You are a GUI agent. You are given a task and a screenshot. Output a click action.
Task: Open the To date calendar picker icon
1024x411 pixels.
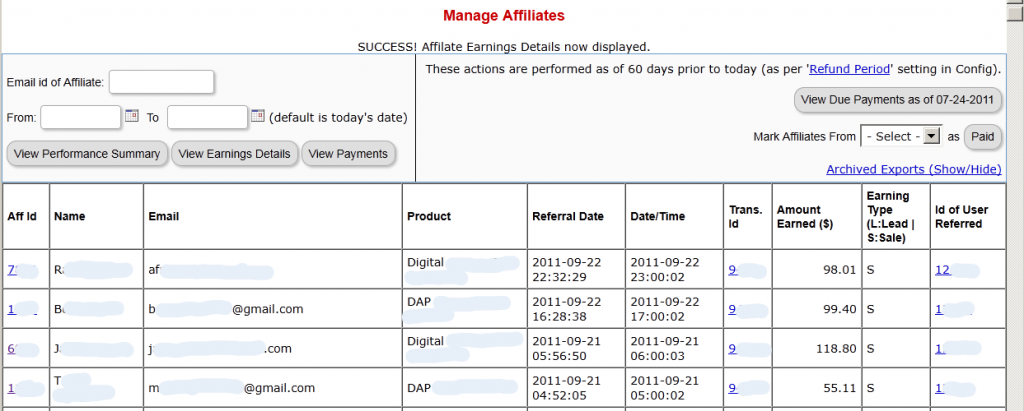pyautogui.click(x=257, y=116)
